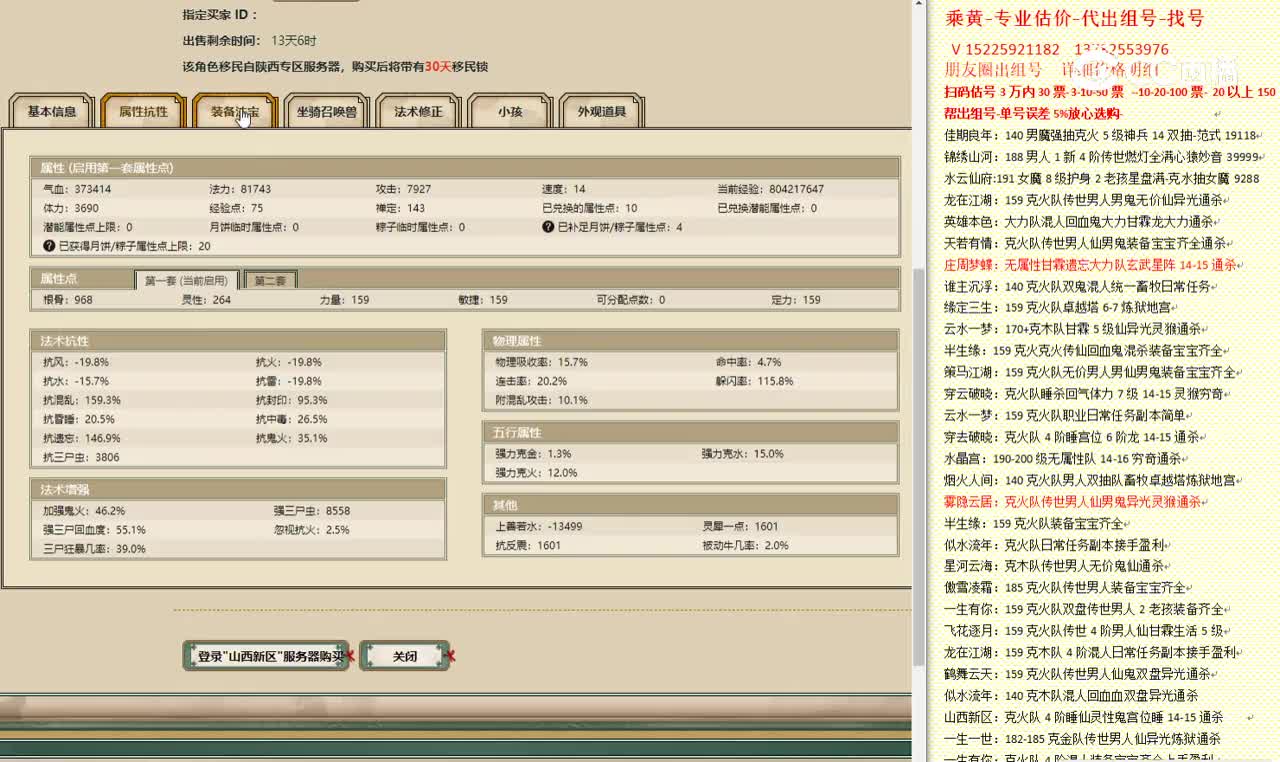Click the 水云仙府 191女魔 listing line
Image resolution: width=1280 pixels, height=762 pixels.
(1102, 178)
